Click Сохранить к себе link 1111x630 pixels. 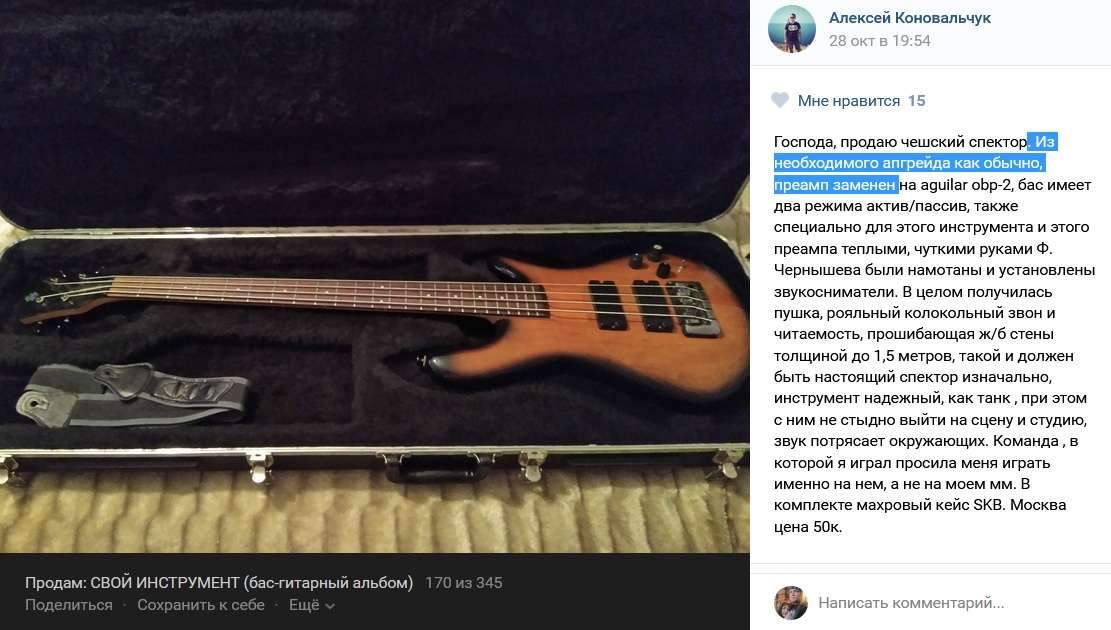click(201, 604)
